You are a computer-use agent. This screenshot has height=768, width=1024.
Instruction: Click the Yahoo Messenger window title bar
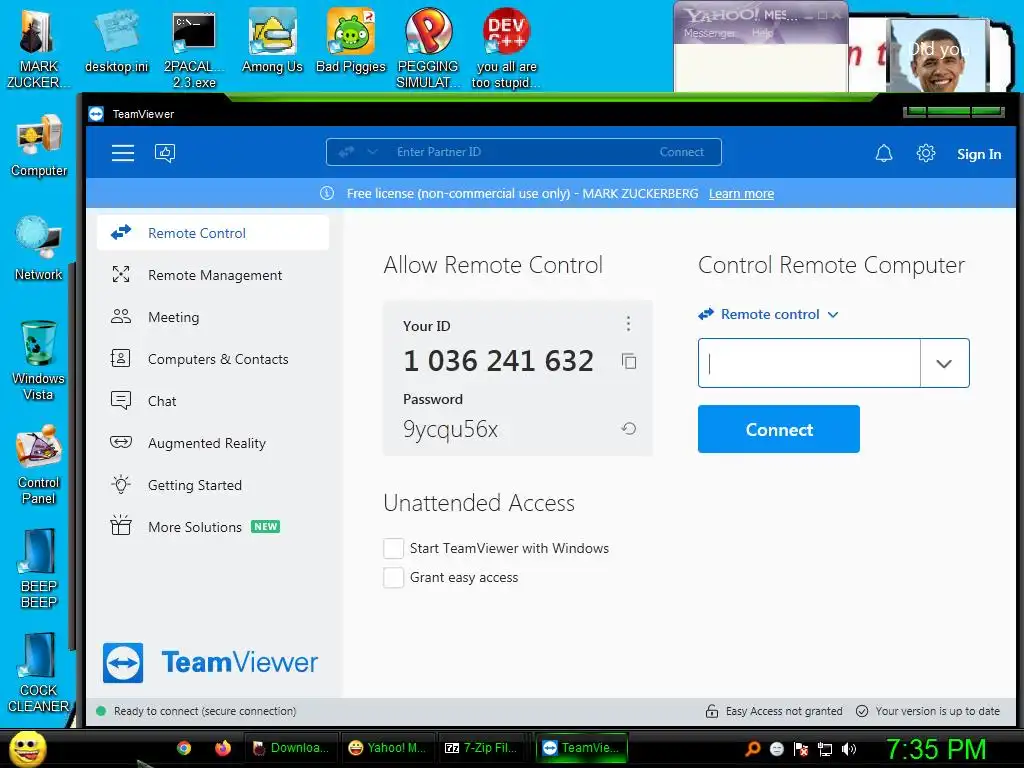click(x=761, y=14)
